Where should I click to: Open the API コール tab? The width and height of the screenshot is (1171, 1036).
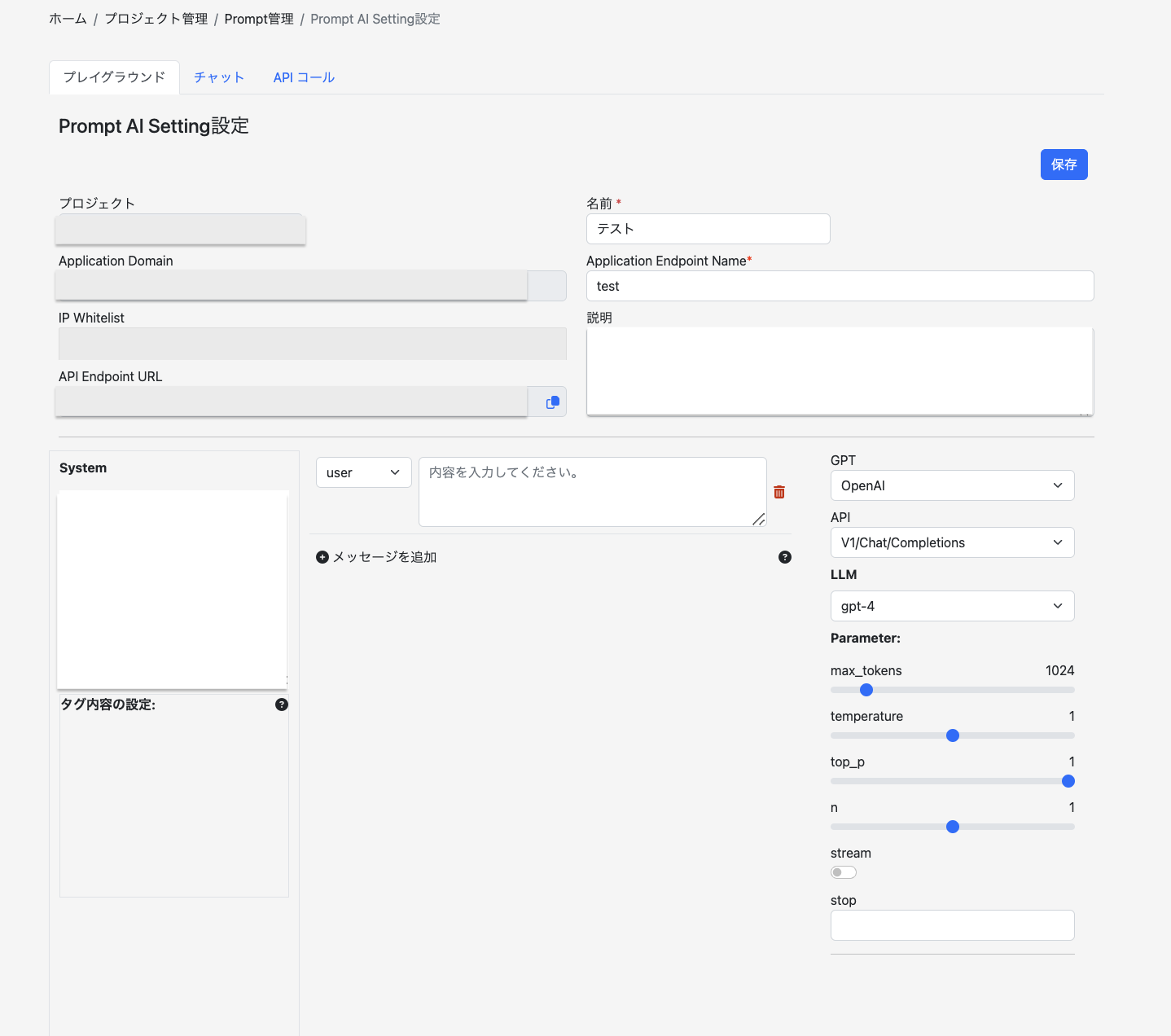coord(304,77)
